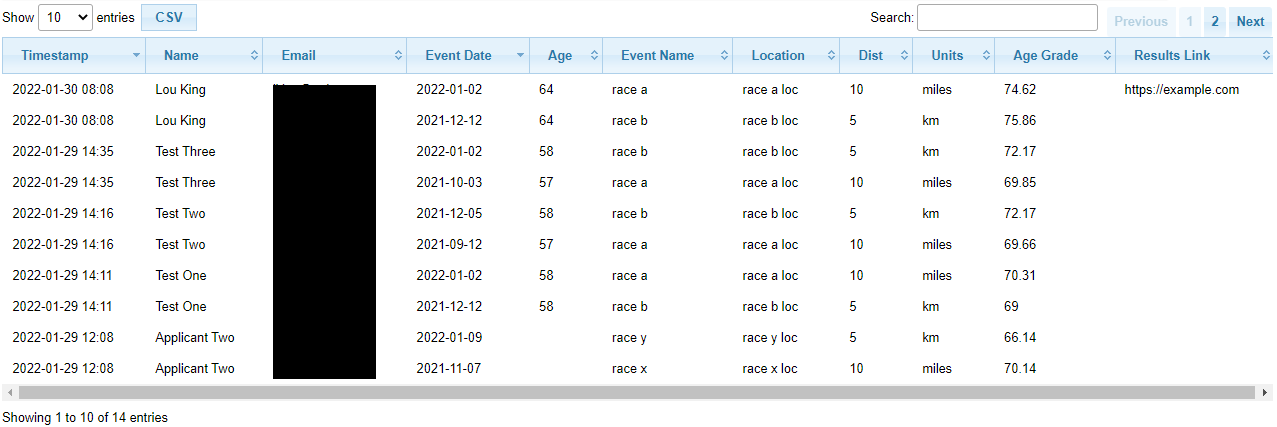Sort by Age column header
This screenshot has width=1277, height=427.
pos(566,56)
